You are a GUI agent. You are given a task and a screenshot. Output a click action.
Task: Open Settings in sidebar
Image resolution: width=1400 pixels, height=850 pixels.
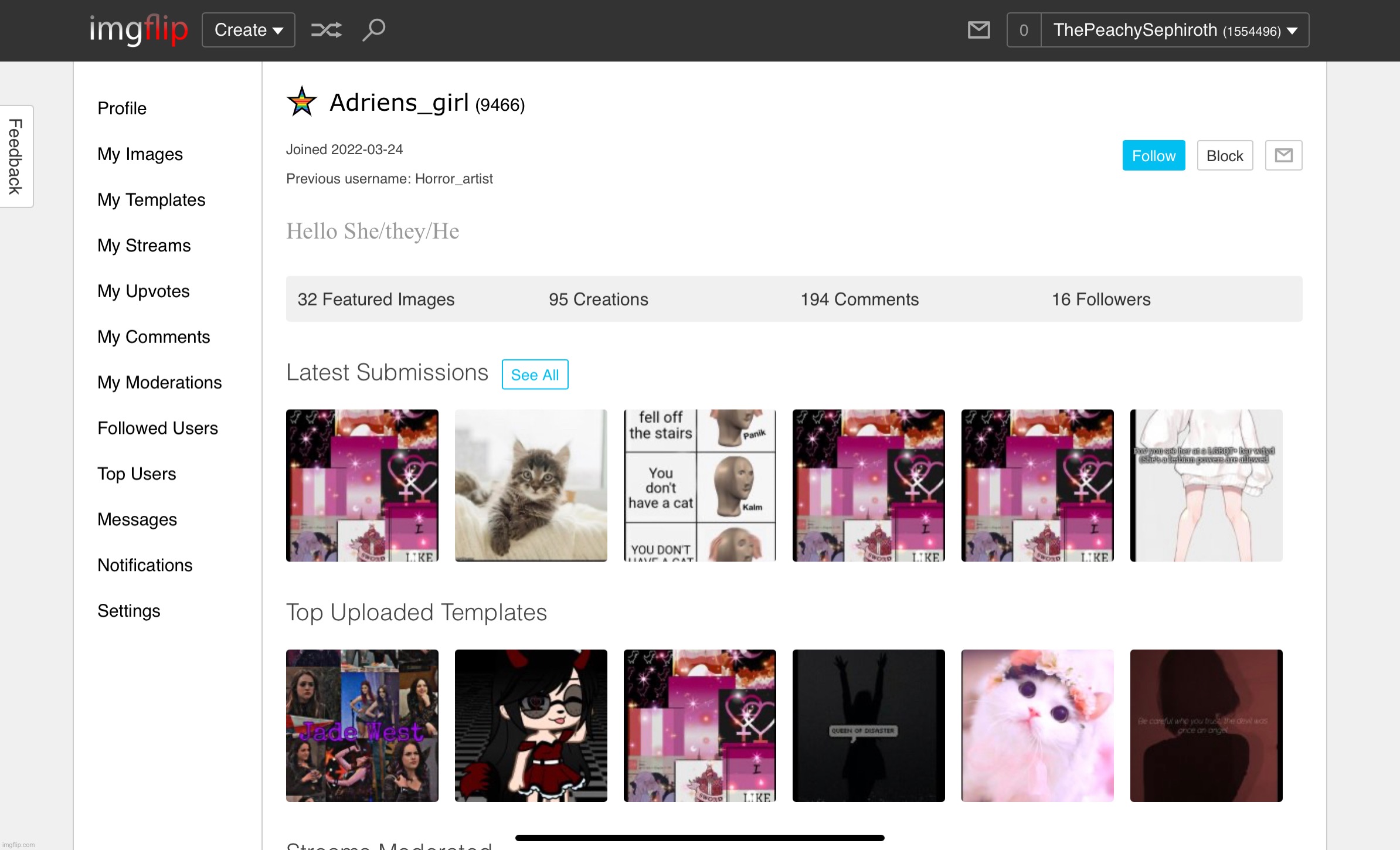(129, 611)
